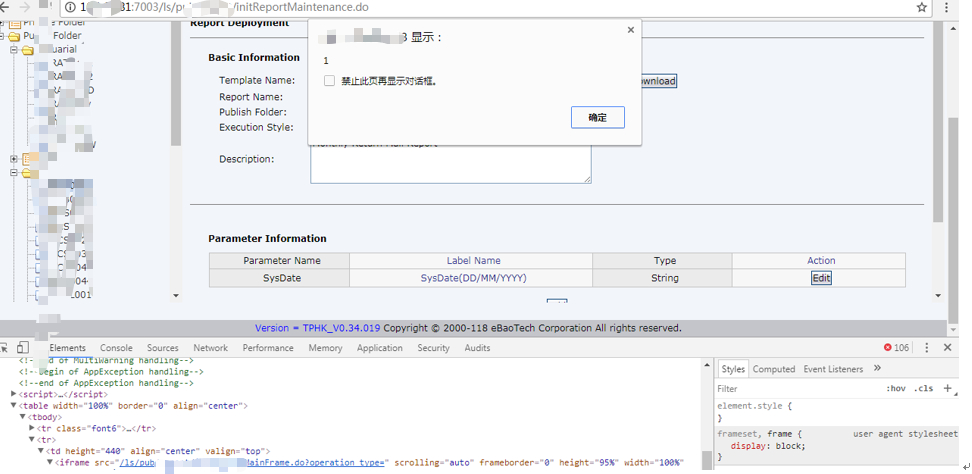Image resolution: width=972 pixels, height=474 pixels.
Task: Click the Action column header
Action: [x=821, y=261]
